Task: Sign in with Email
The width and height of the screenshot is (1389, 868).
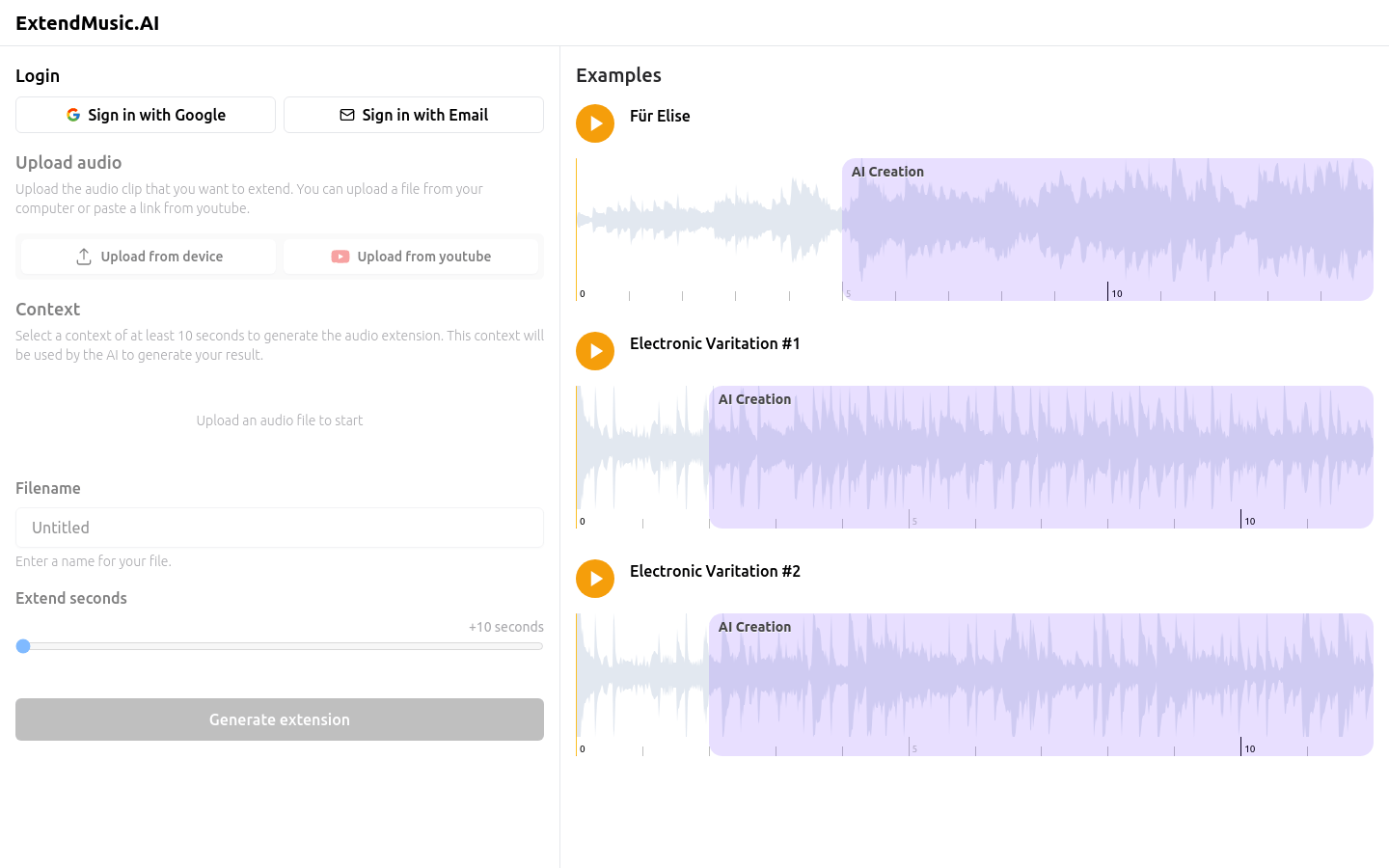Action: pyautogui.click(x=413, y=114)
